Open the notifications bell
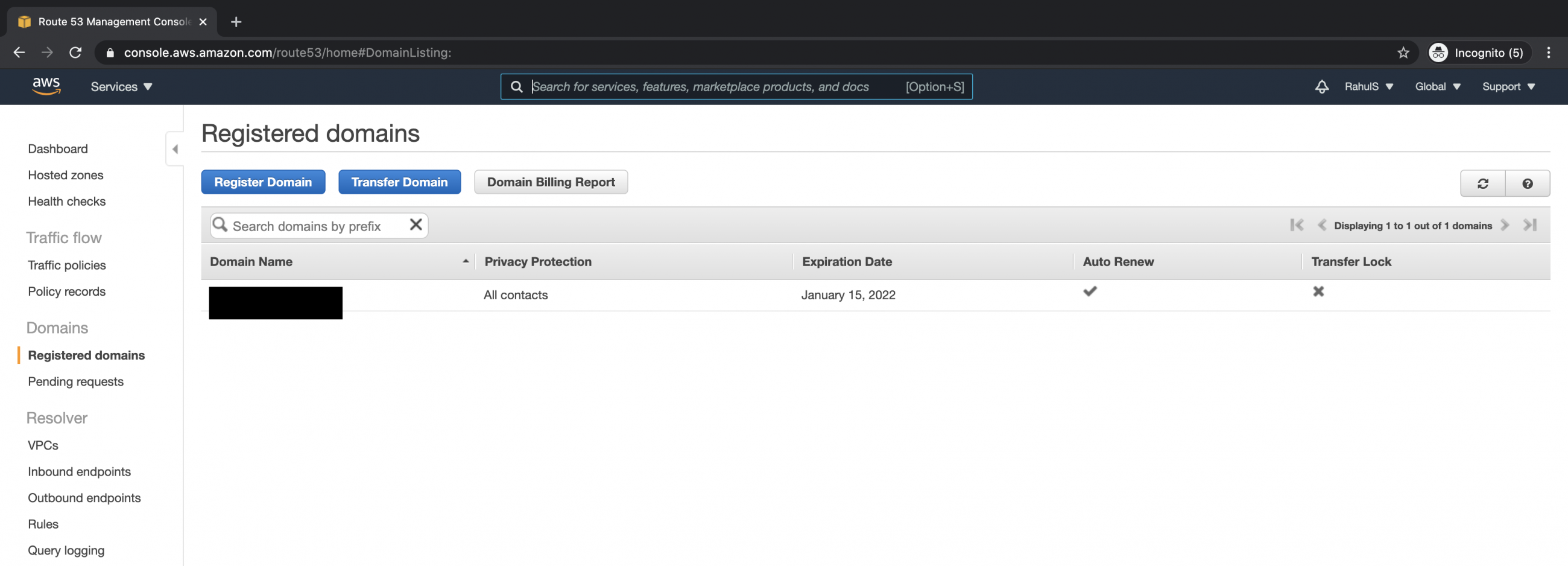 coord(1321,86)
